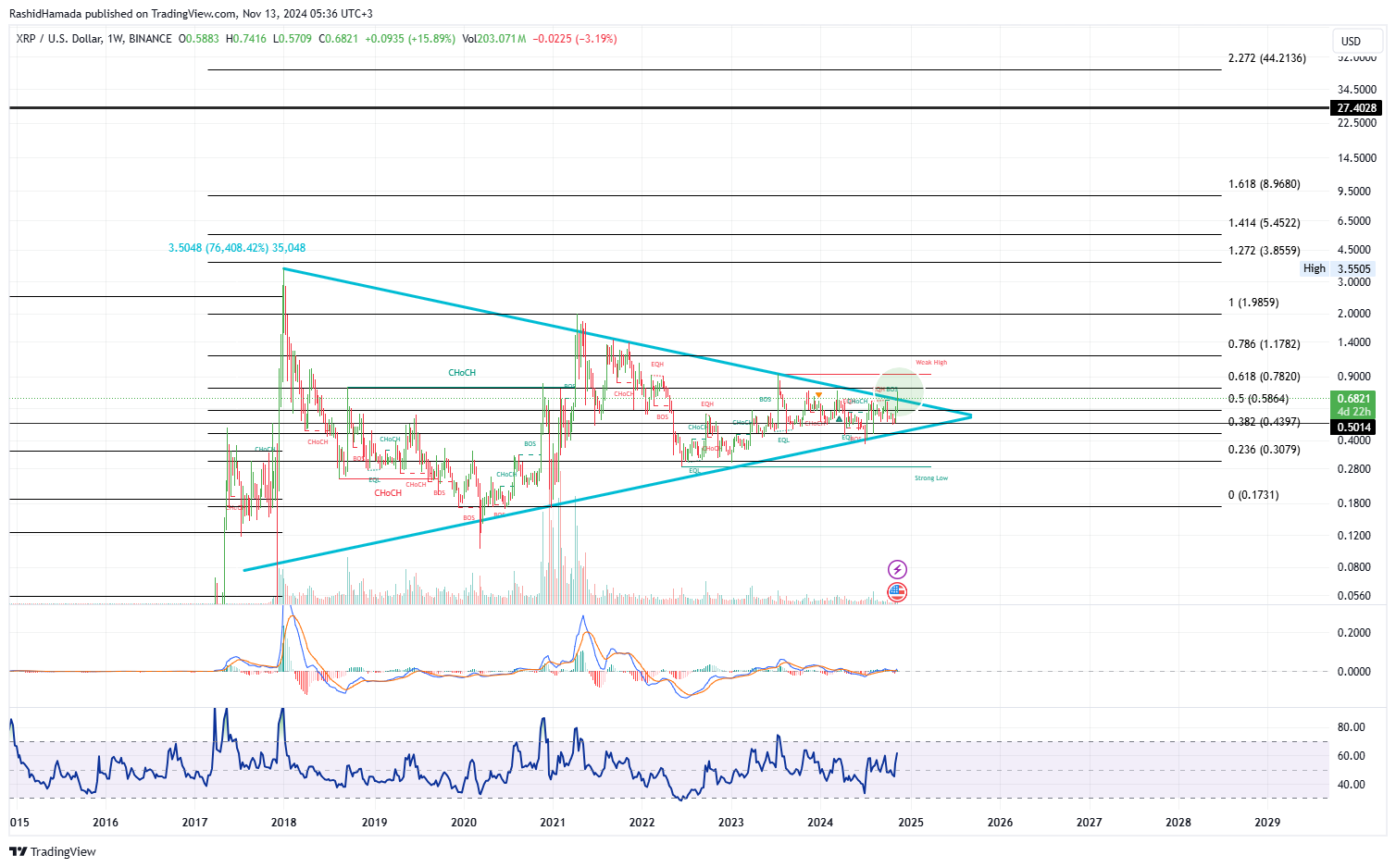The width and height of the screenshot is (1396, 868).
Task: Click the 0.618 (0.7820) Fibonacci label
Action: (1265, 377)
